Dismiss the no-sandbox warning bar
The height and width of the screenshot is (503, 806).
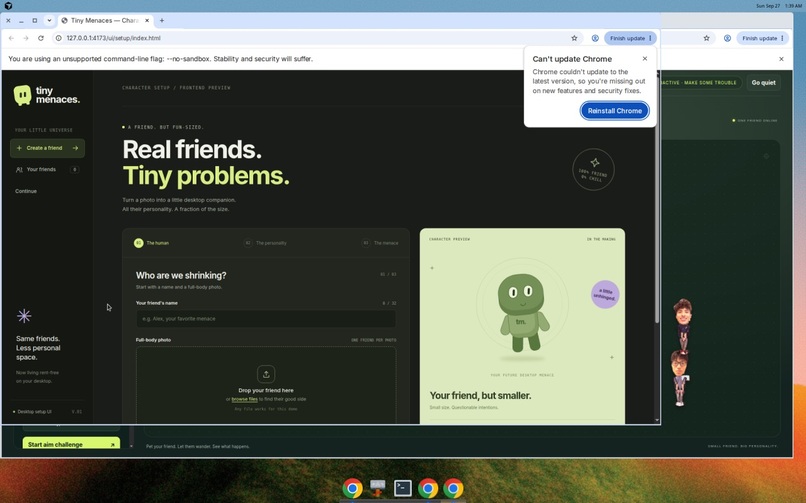coord(781,59)
